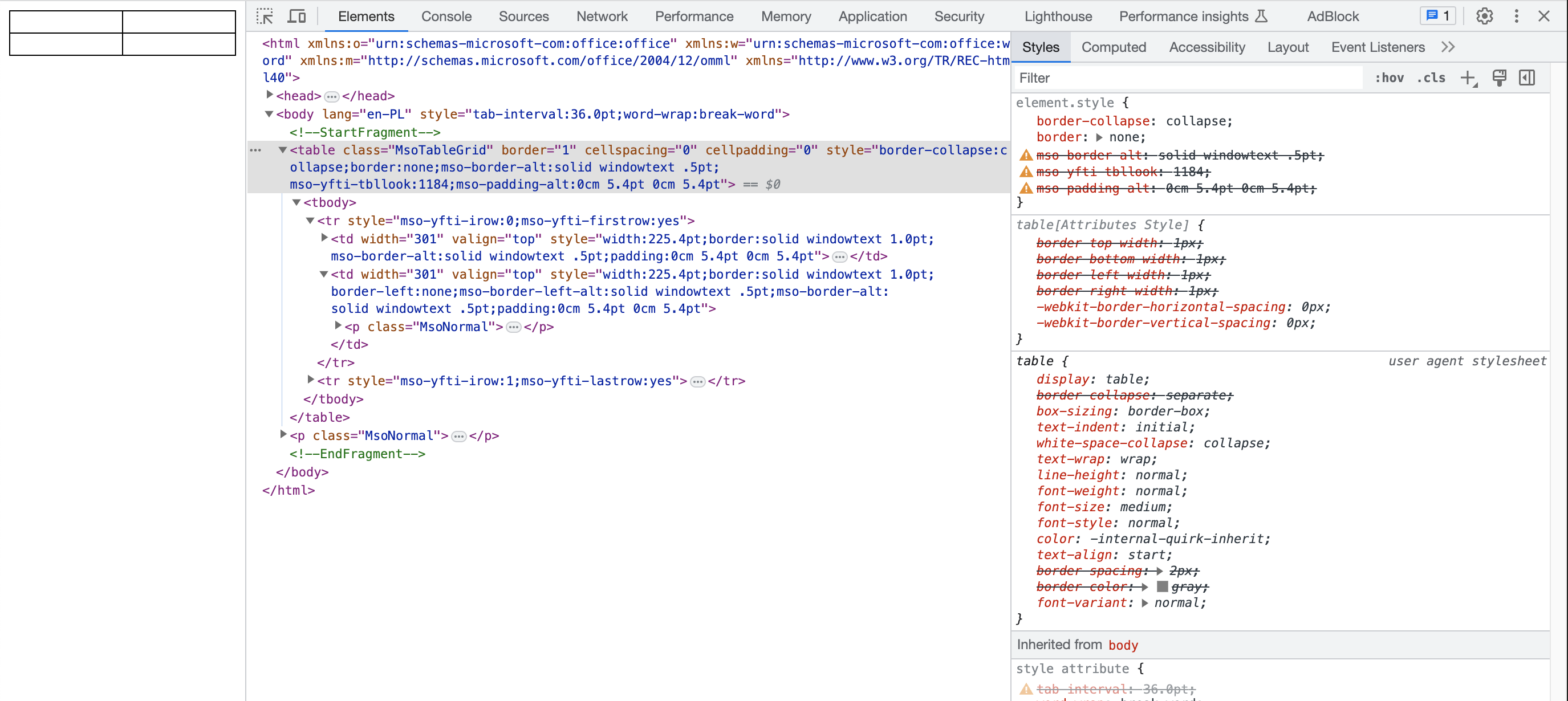Expand the second tr row element
Viewport: 1568px width, 701px height.
point(311,380)
